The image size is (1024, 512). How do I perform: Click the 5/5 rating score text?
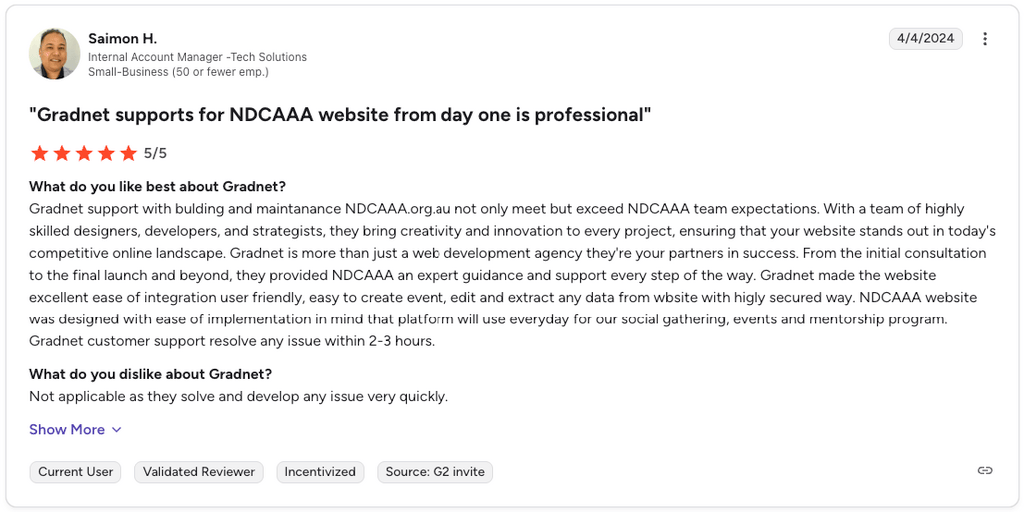click(155, 153)
